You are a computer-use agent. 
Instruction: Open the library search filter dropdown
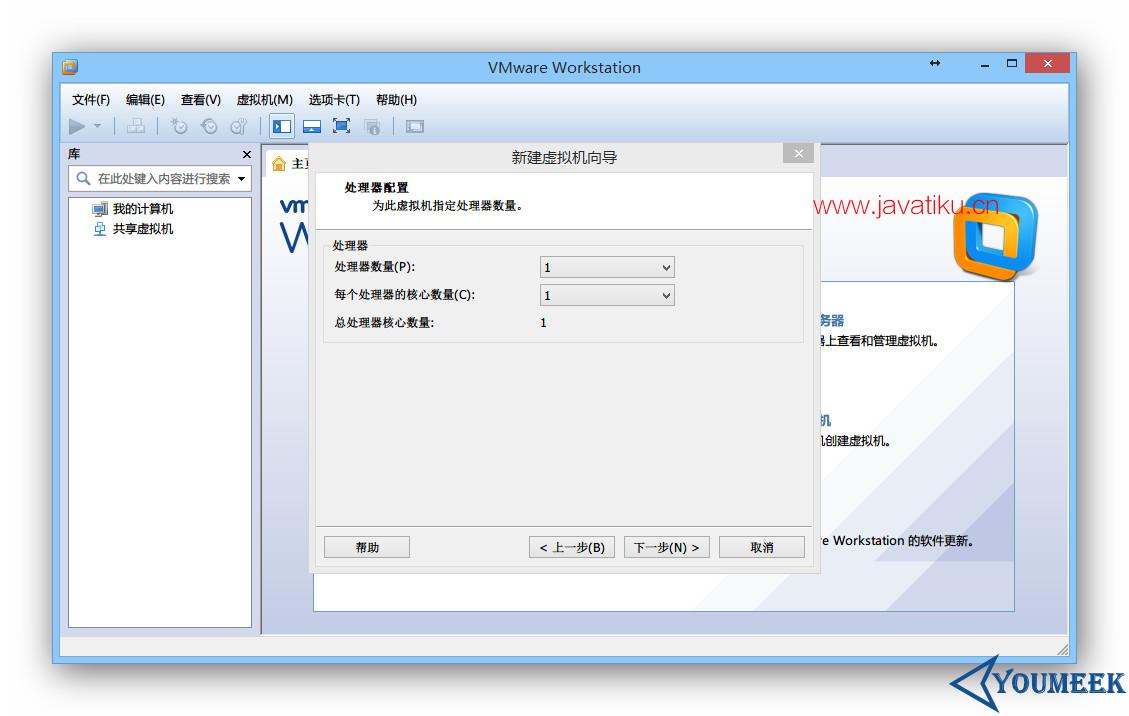[x=242, y=179]
